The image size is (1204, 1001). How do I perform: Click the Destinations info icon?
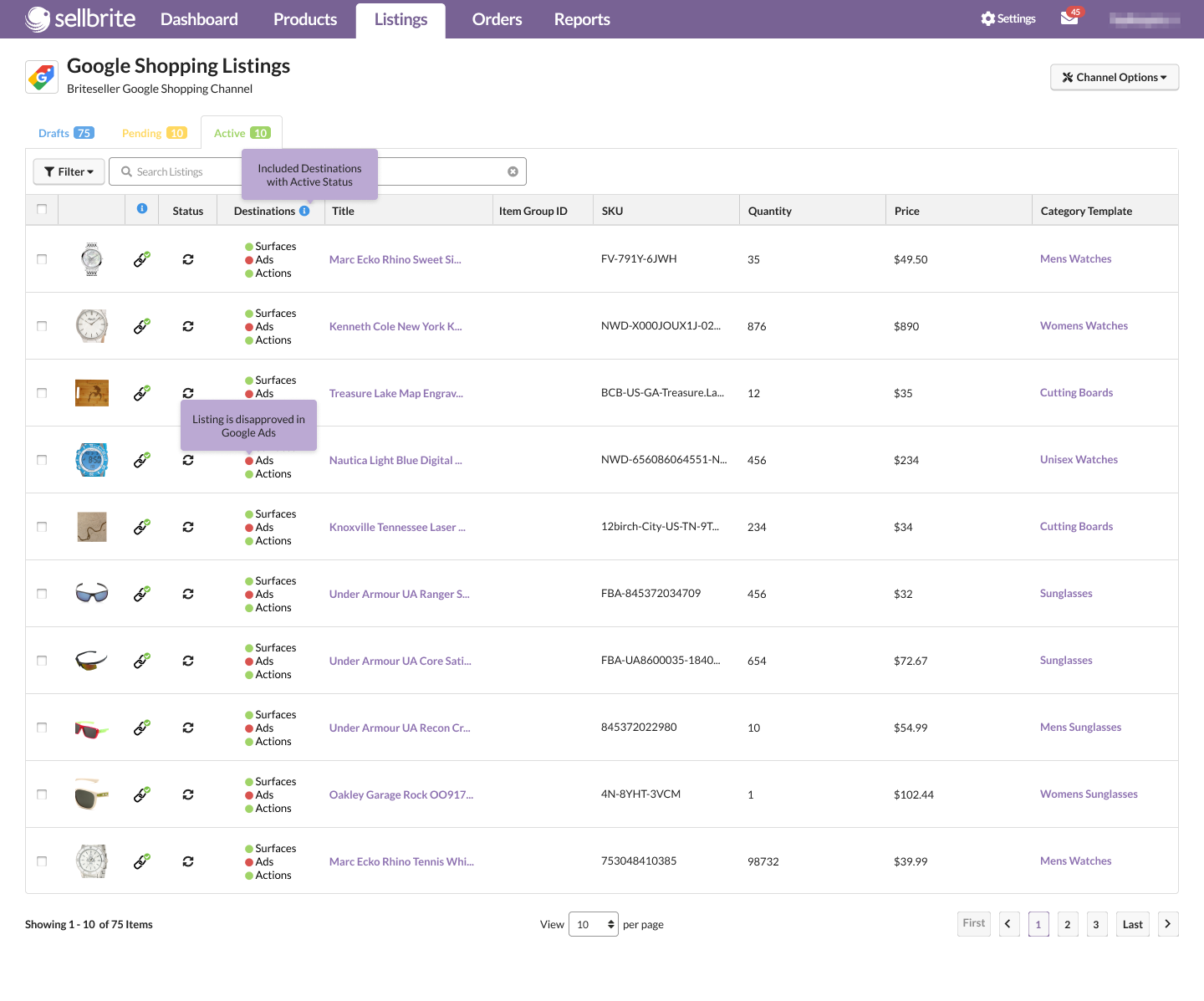304,211
